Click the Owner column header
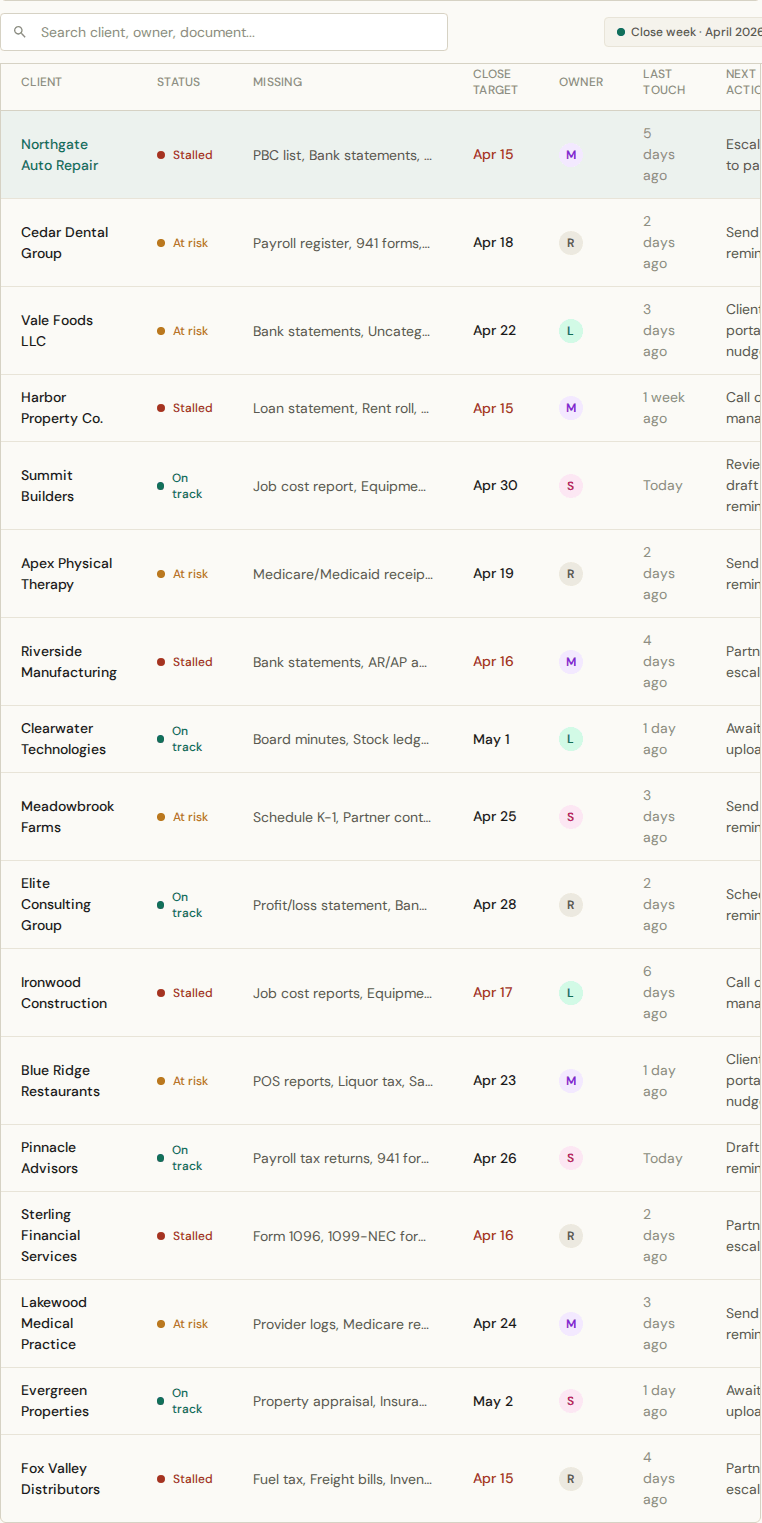This screenshot has height=1523, width=762. [x=581, y=82]
